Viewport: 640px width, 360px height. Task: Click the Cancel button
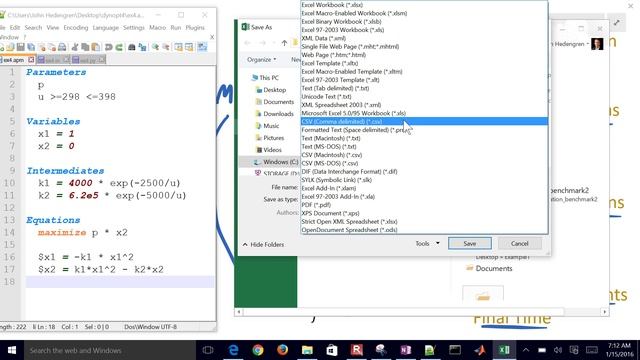pos(520,243)
